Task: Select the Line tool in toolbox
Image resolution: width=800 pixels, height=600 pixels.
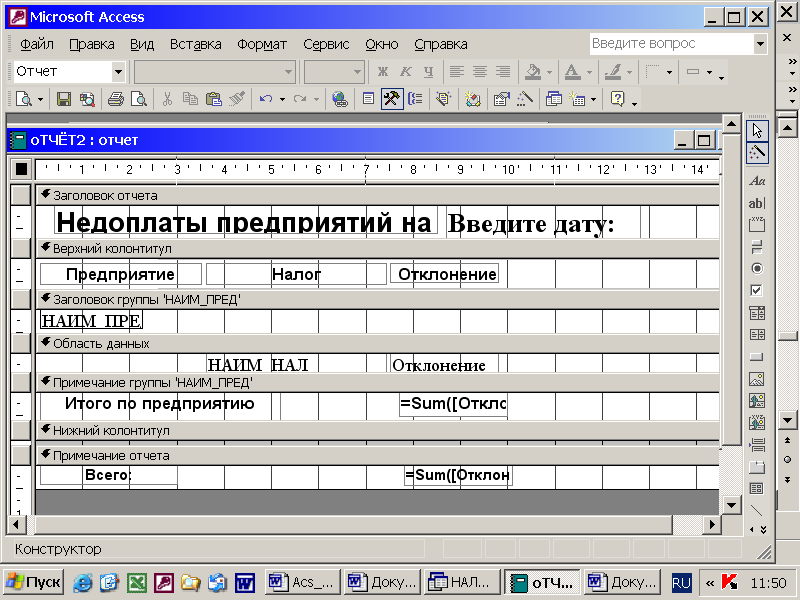Action: tap(757, 510)
